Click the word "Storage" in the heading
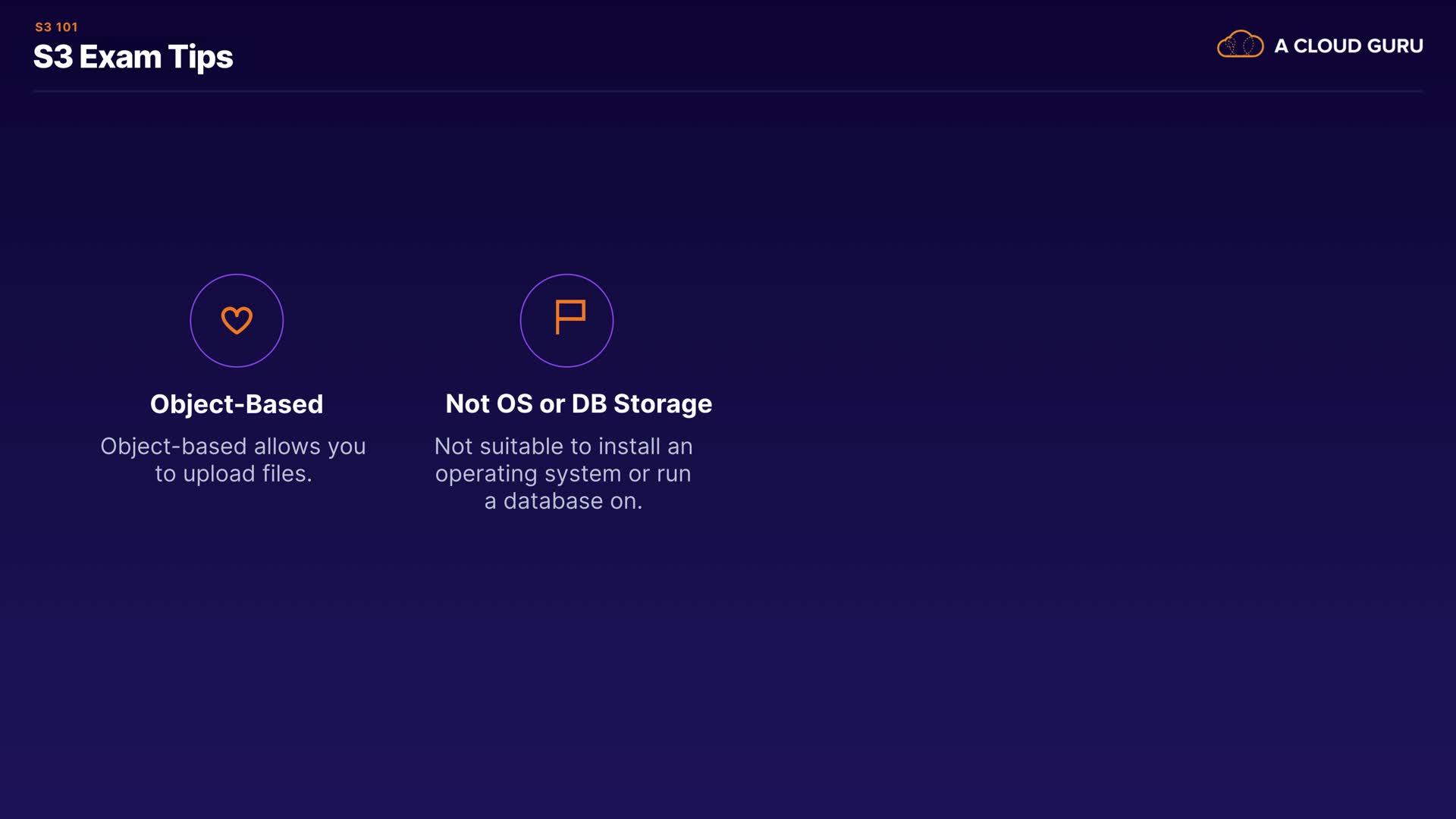 click(x=662, y=404)
